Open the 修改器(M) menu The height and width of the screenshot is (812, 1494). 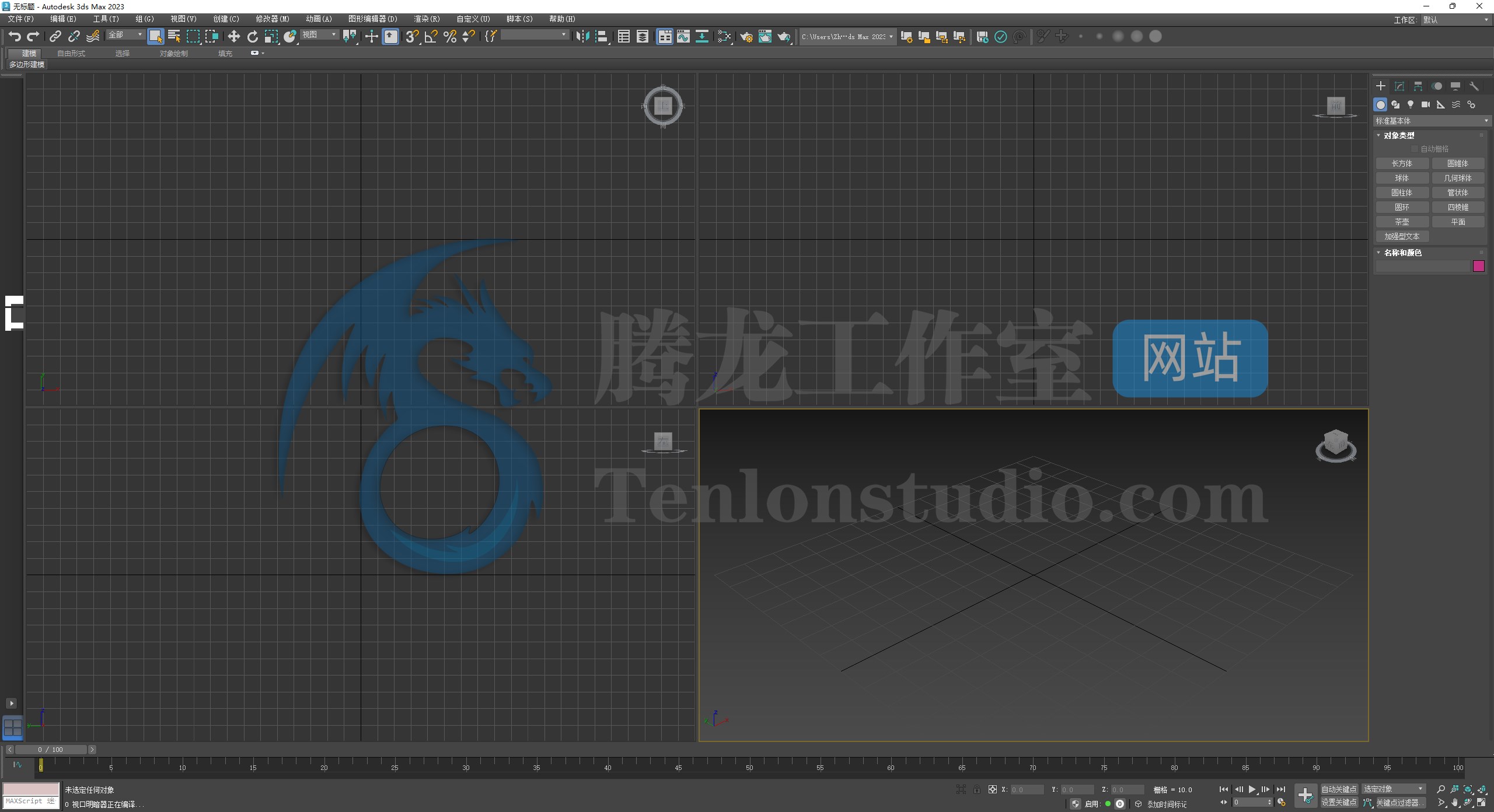coord(273,19)
